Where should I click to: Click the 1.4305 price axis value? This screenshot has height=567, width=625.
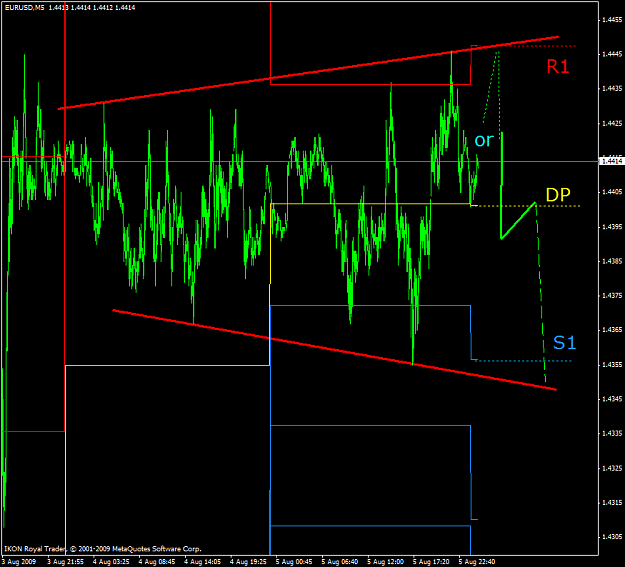point(612,537)
